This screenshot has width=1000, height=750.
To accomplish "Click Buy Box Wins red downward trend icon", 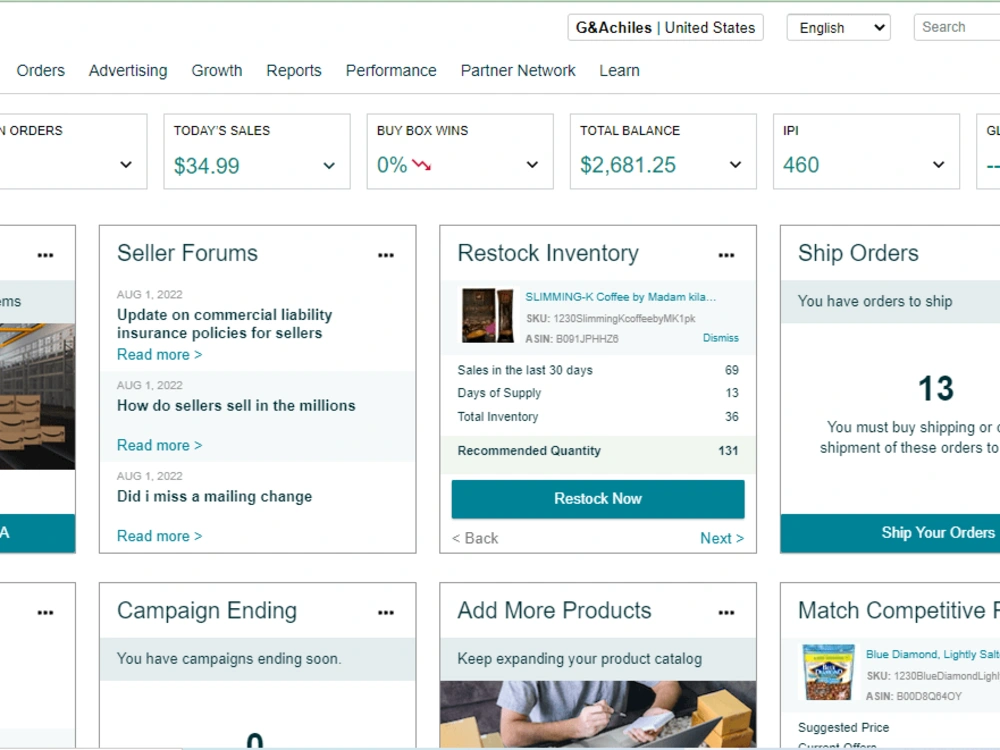I will coord(422,165).
